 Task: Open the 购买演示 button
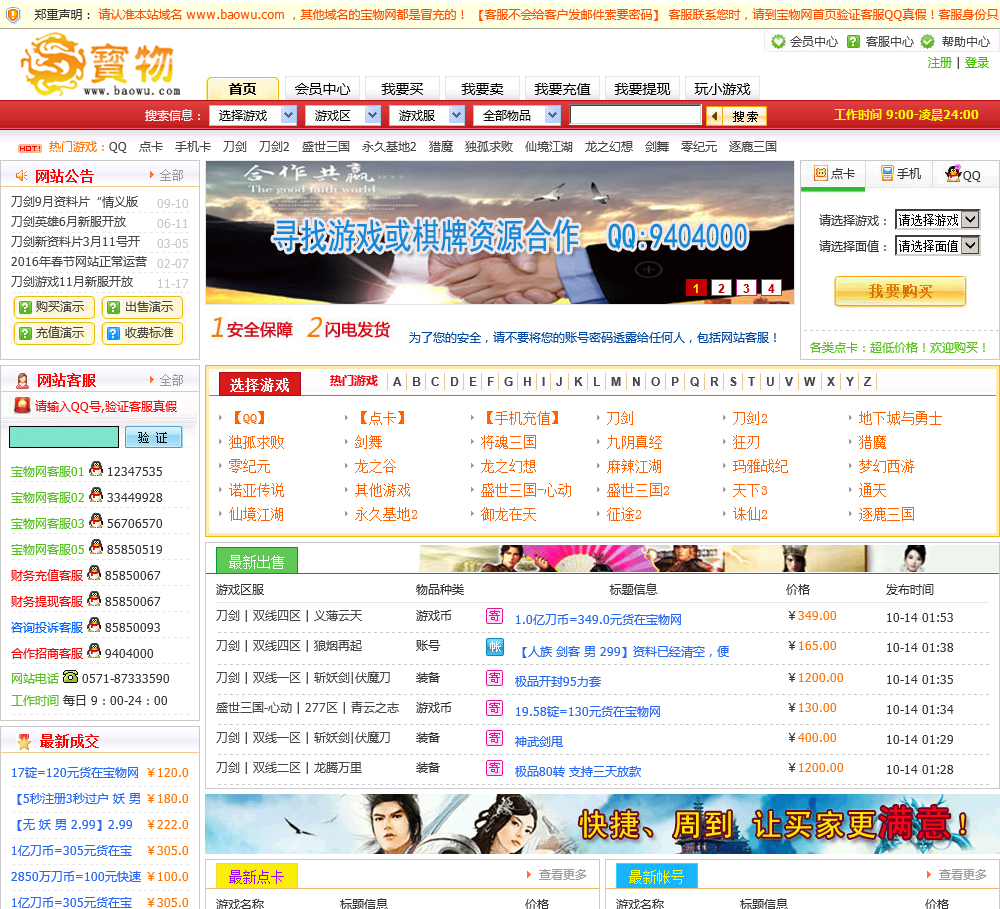pos(54,307)
